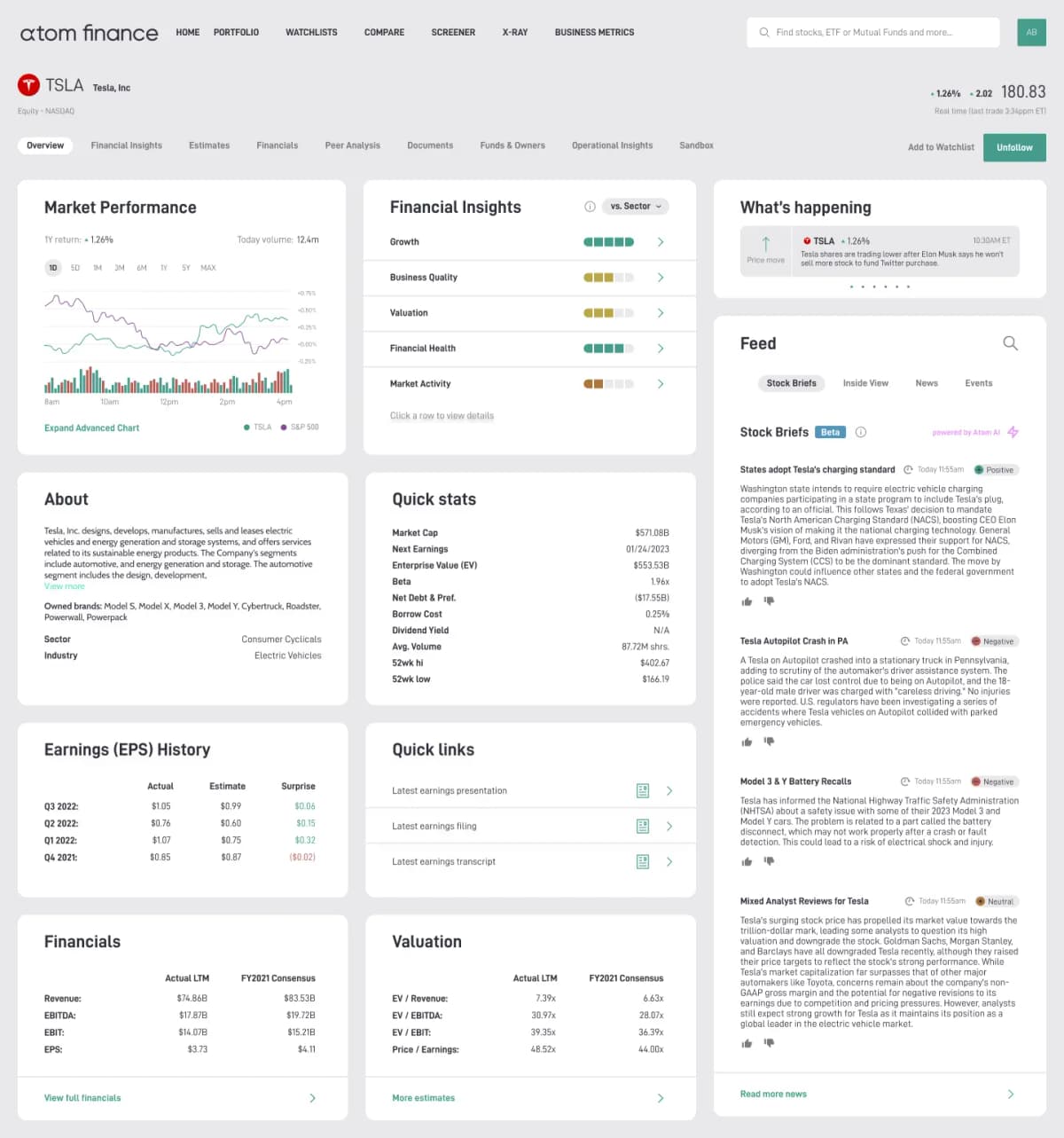
Task: Thumbs up the charging standard brief
Action: (x=747, y=601)
